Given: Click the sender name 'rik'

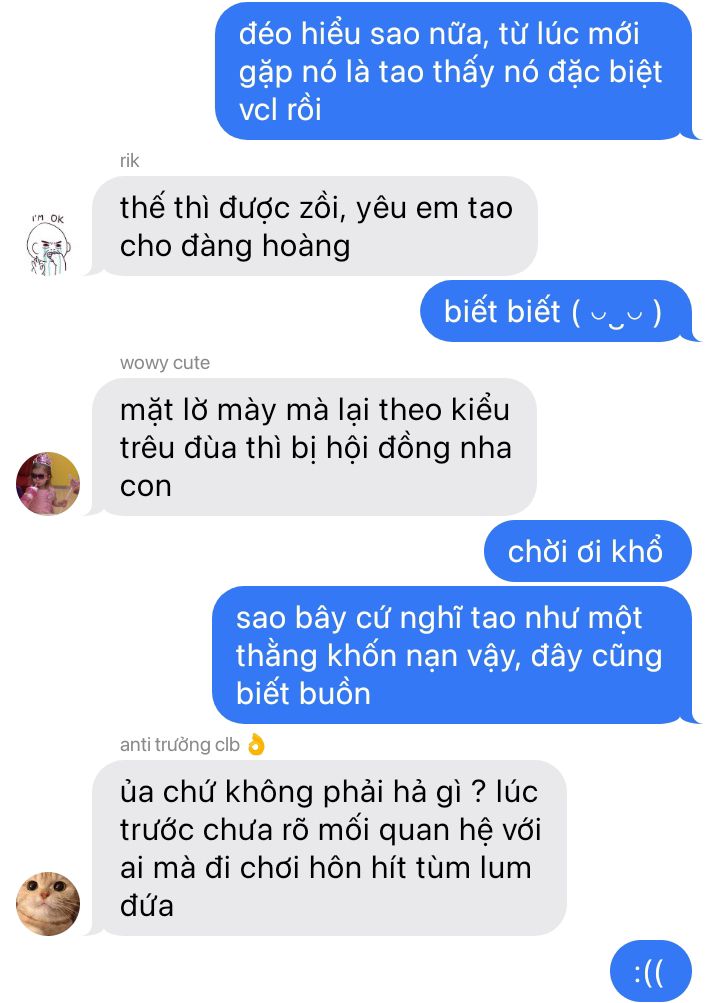Looking at the screenshot, I should [x=129, y=161].
